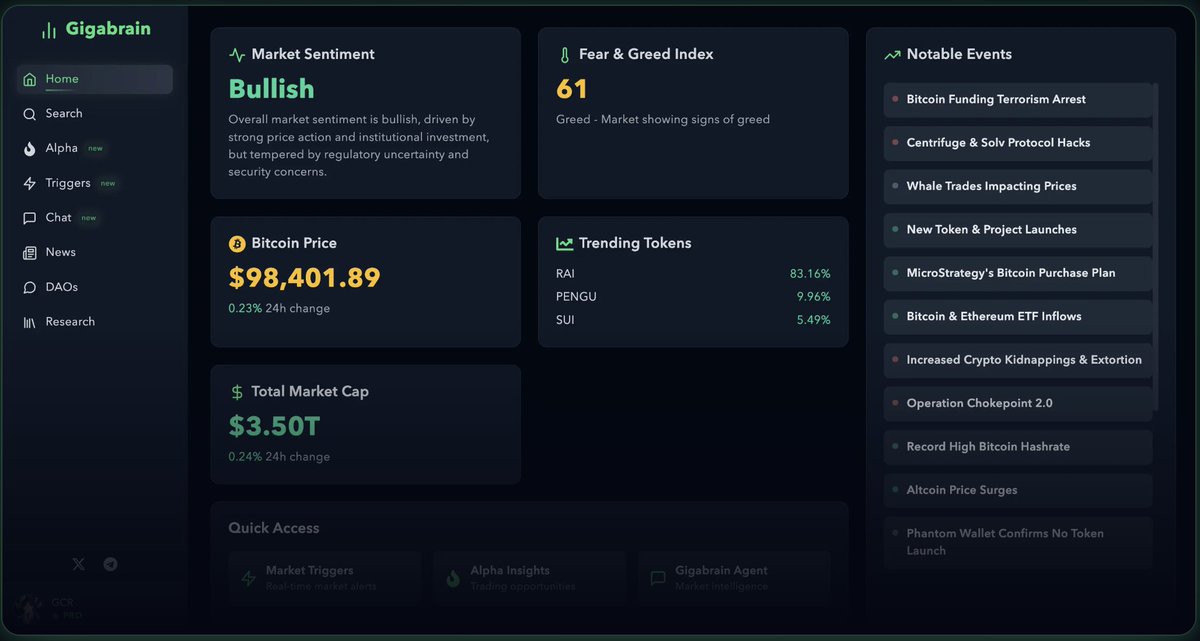Click the $3.50T market cap value
The height and width of the screenshot is (641, 1200).
(x=274, y=427)
